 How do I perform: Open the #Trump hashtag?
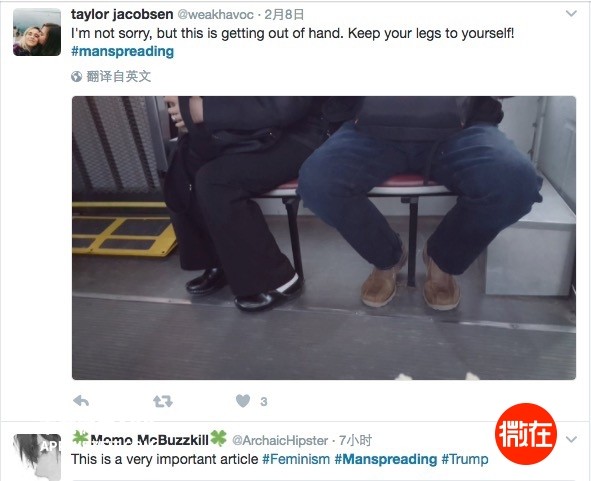point(465,459)
